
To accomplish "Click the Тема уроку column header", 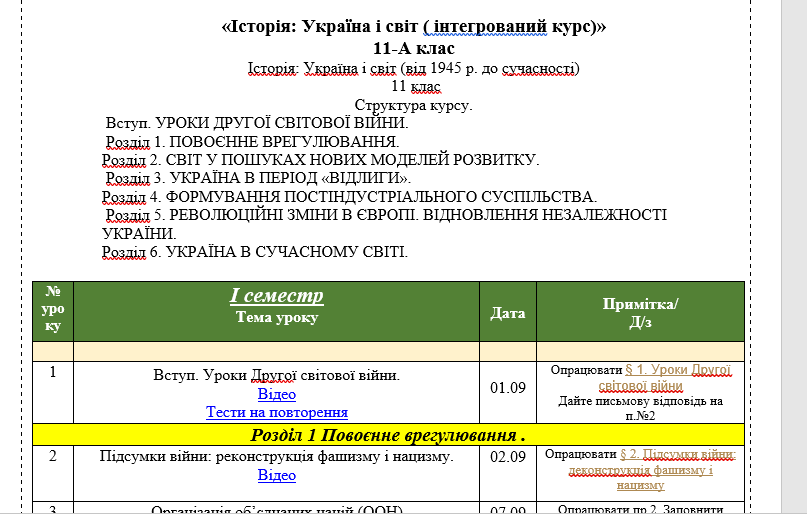I will (x=277, y=317).
